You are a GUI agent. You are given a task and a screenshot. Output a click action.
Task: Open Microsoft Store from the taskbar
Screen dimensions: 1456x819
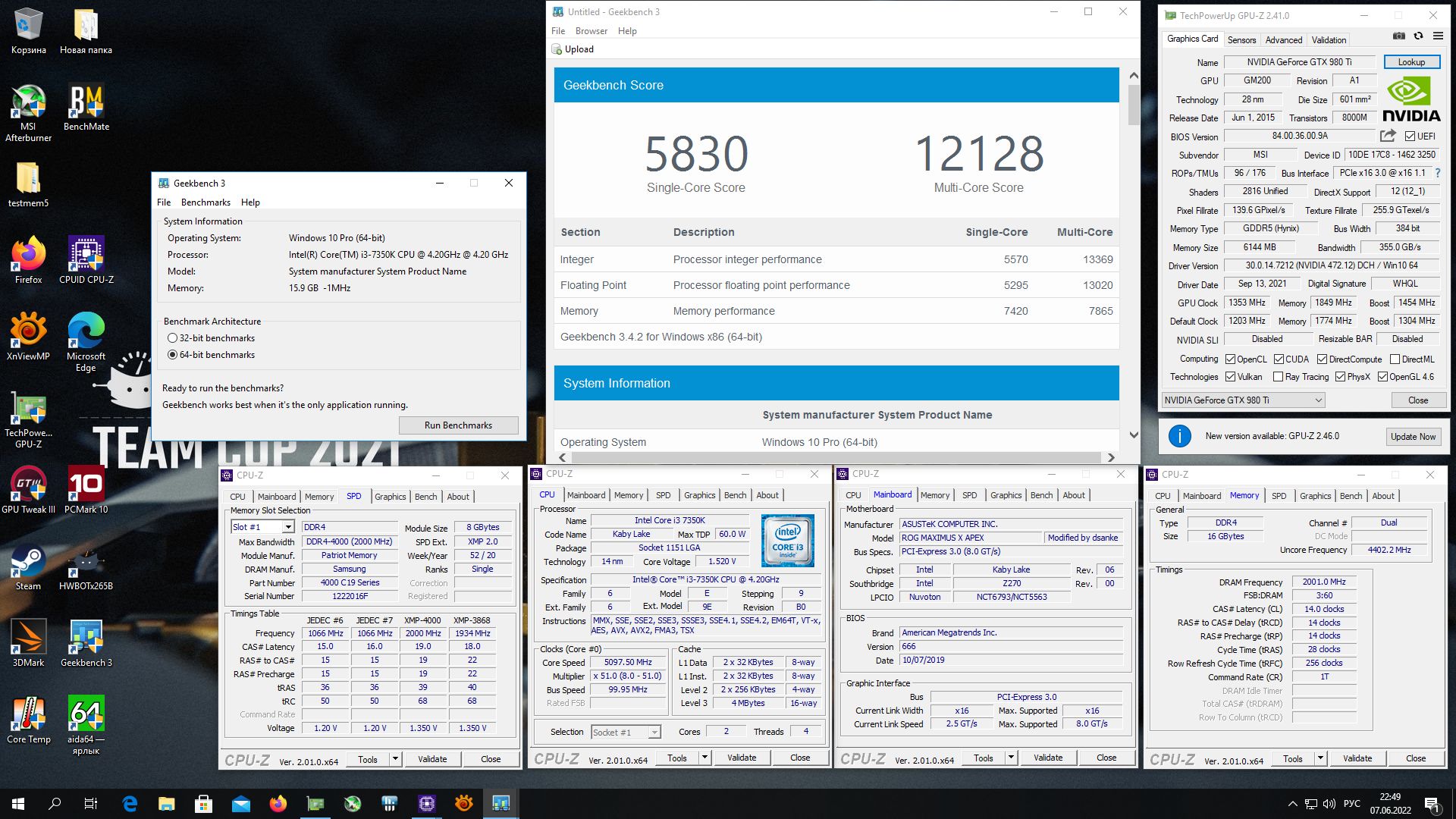coord(203,804)
